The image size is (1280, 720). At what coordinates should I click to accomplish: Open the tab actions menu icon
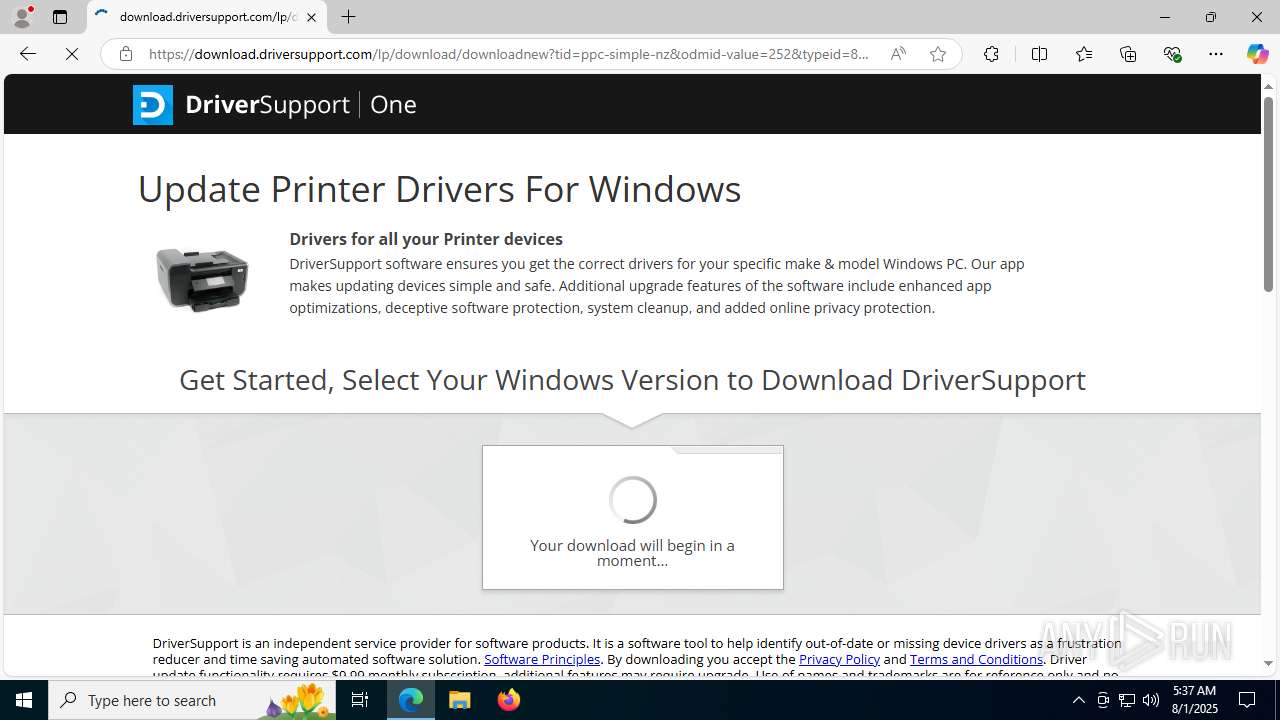(x=60, y=17)
